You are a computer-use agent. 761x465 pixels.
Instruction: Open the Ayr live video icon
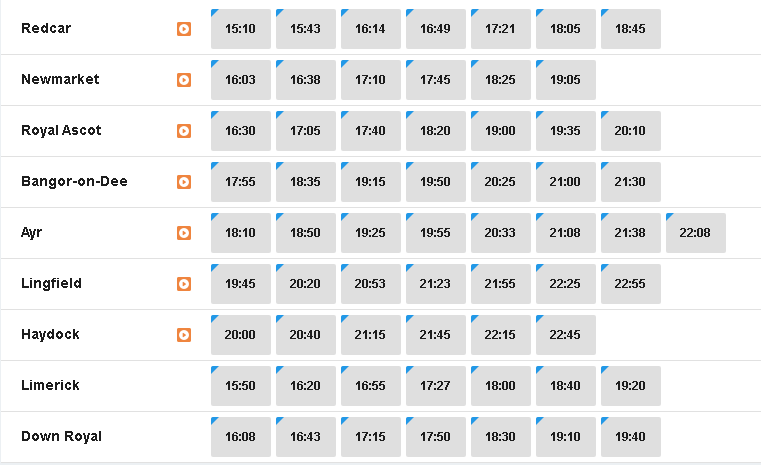(183, 233)
